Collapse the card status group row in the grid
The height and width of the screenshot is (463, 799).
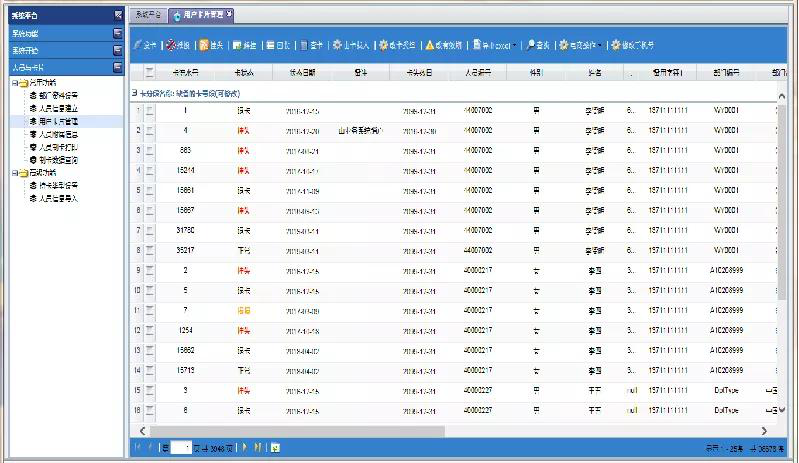tap(136, 92)
